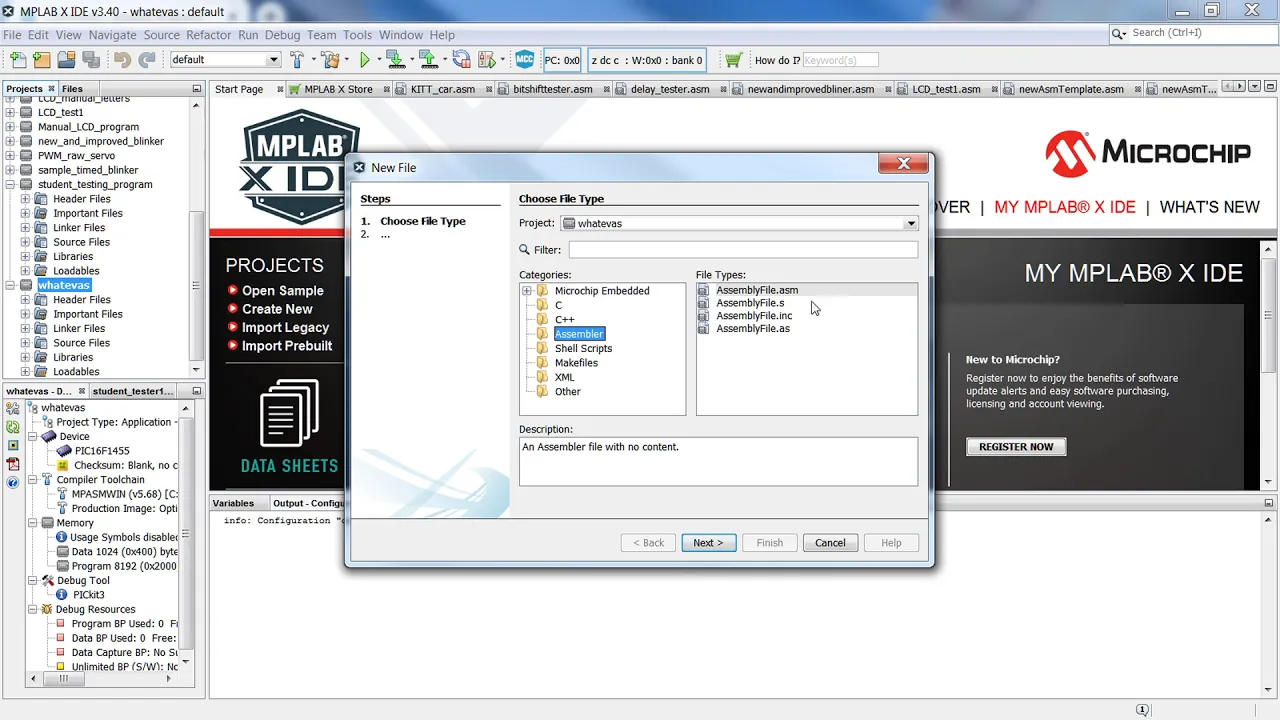Click the Undo arrow icon
This screenshot has height=720, width=1280.
click(x=122, y=60)
